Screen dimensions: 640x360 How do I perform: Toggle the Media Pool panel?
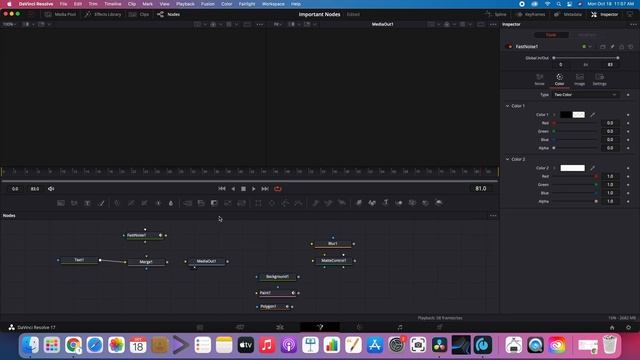(60, 14)
